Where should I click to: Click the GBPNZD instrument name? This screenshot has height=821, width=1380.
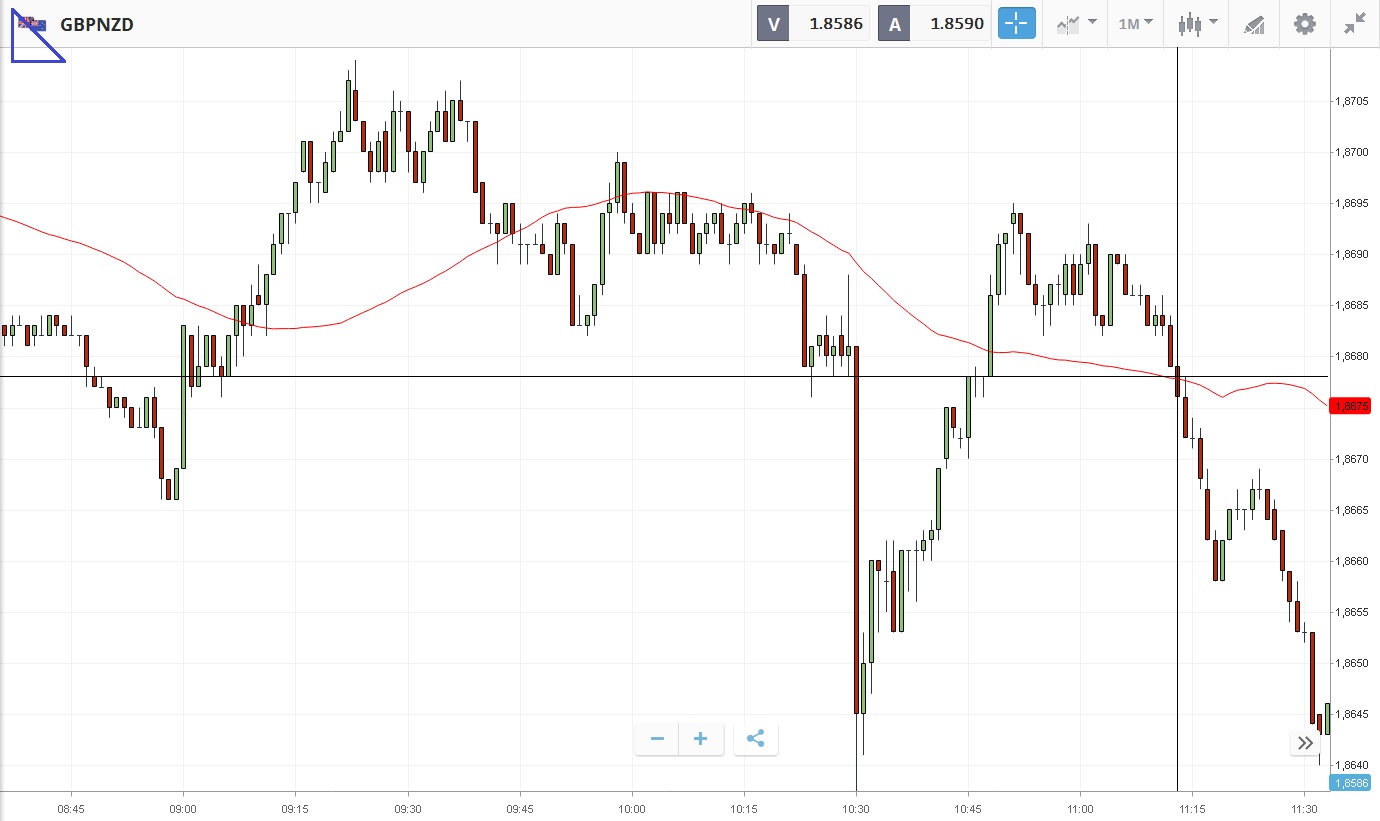(x=97, y=24)
